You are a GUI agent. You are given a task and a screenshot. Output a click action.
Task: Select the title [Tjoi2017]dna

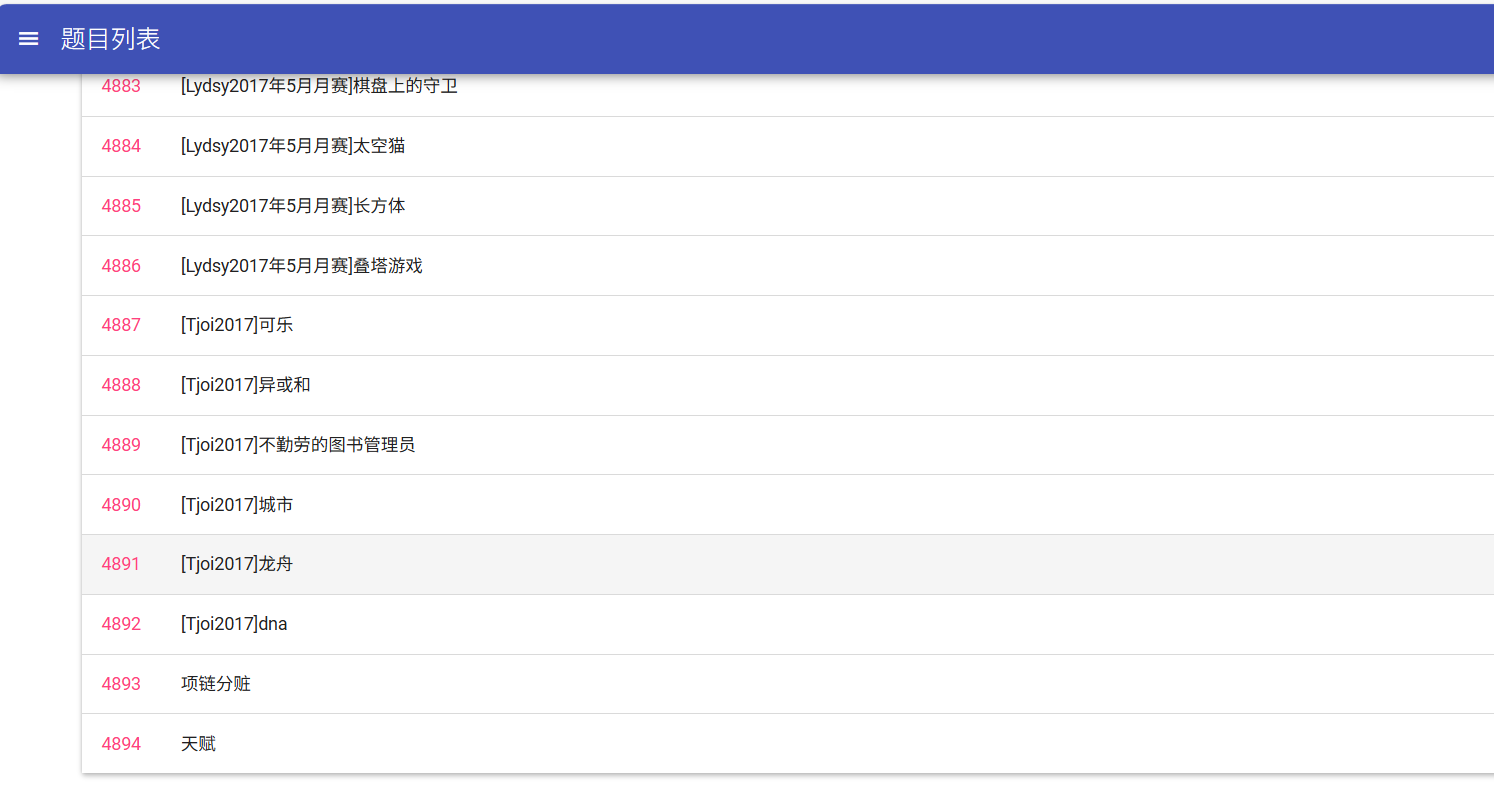tap(234, 624)
